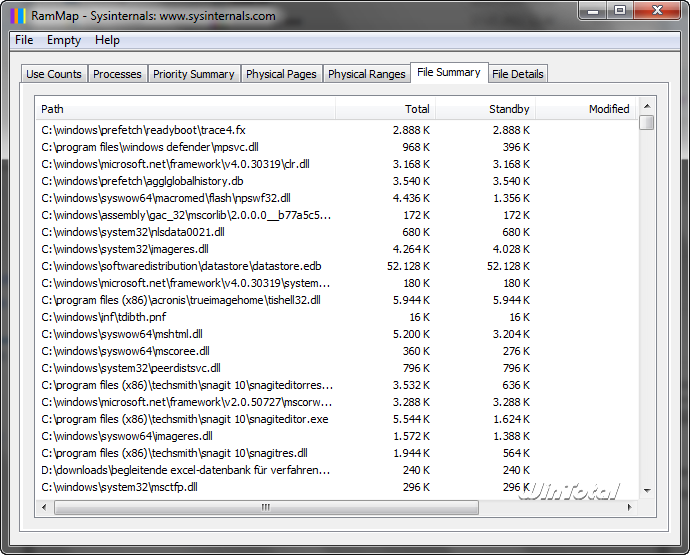Viewport: 690px width, 555px height.
Task: Select the windows defender\mpsvc.dll row
Action: coord(336,147)
